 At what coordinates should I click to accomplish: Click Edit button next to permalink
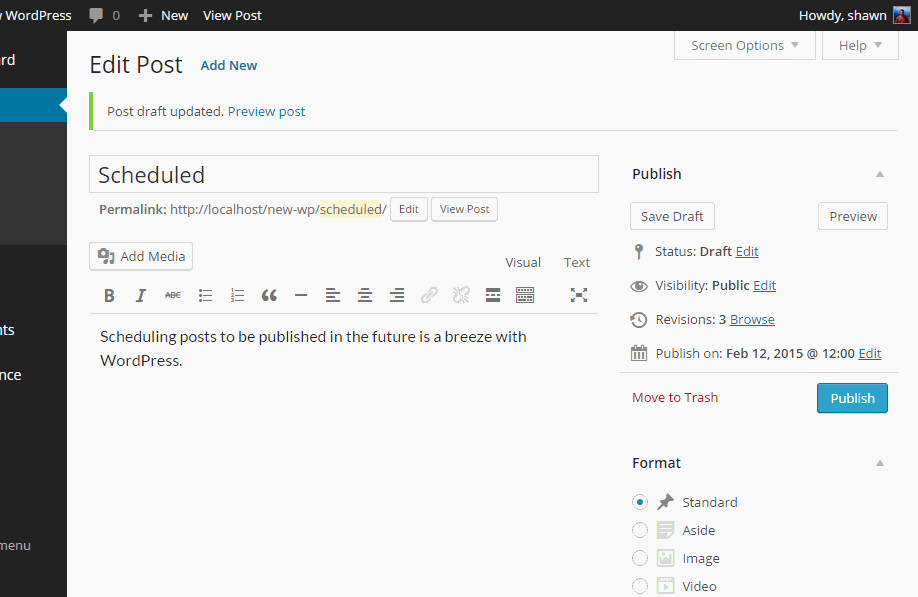pos(409,210)
